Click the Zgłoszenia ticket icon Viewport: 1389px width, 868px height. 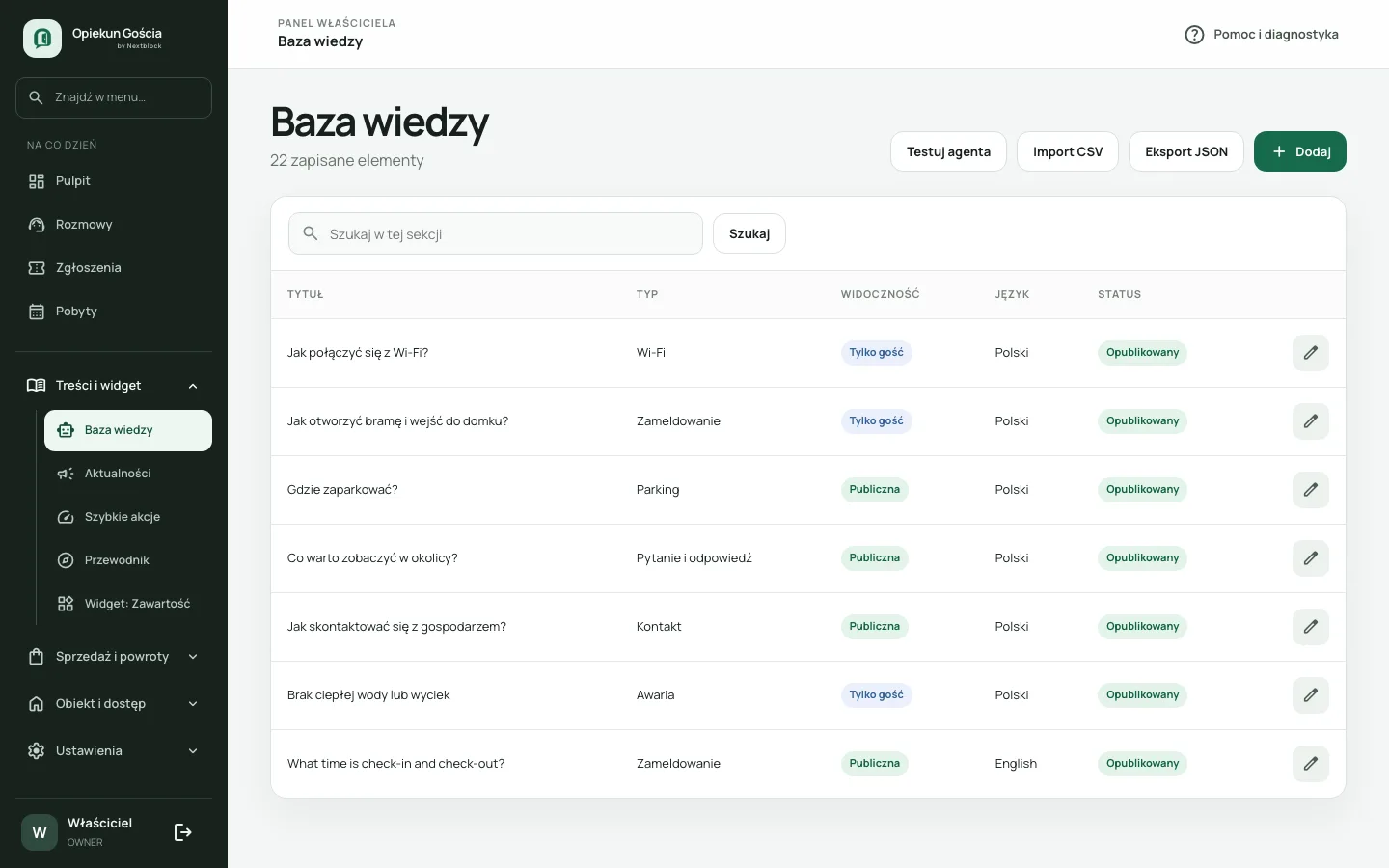(x=37, y=268)
